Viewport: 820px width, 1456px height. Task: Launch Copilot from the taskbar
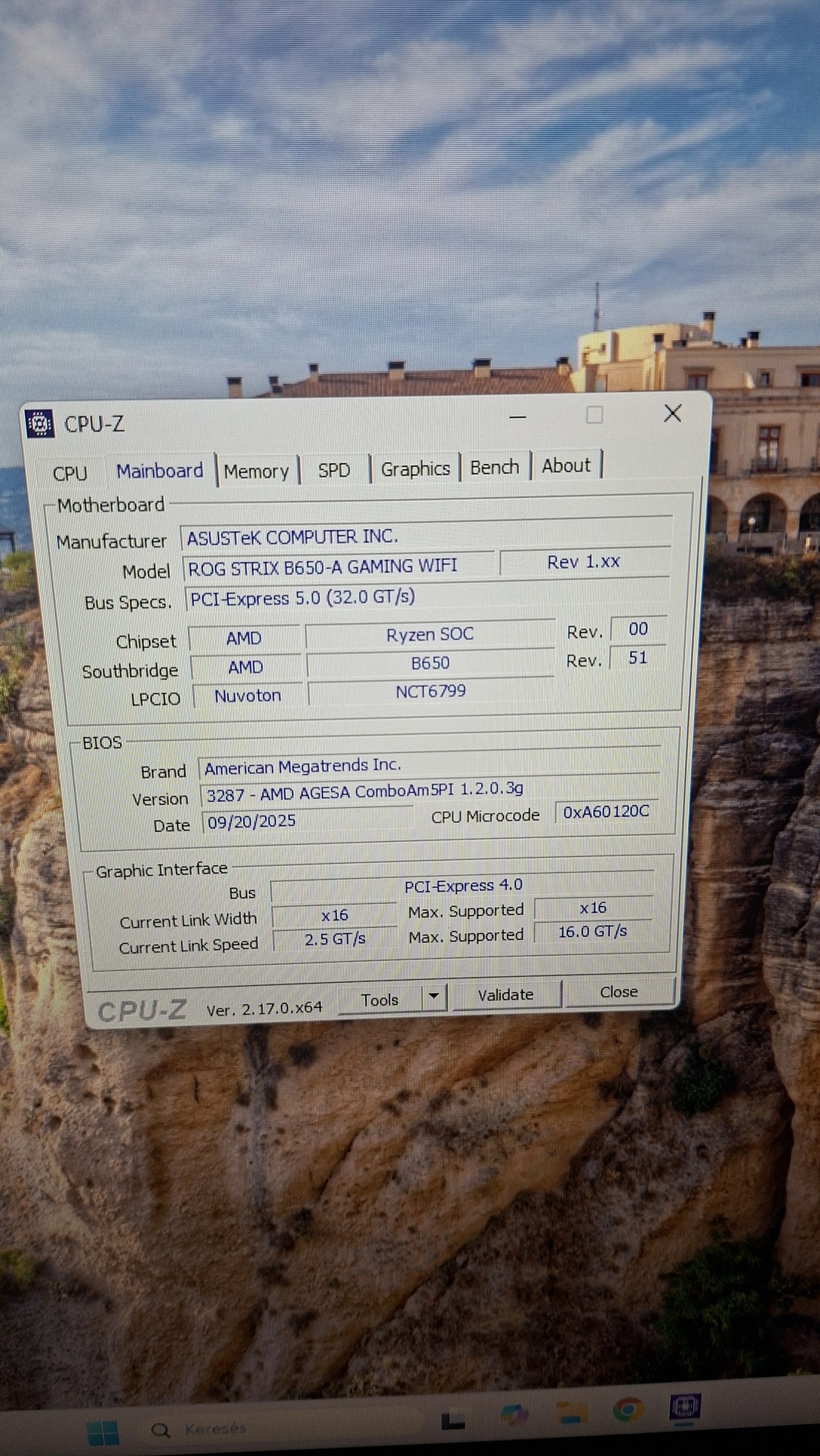(x=514, y=1415)
